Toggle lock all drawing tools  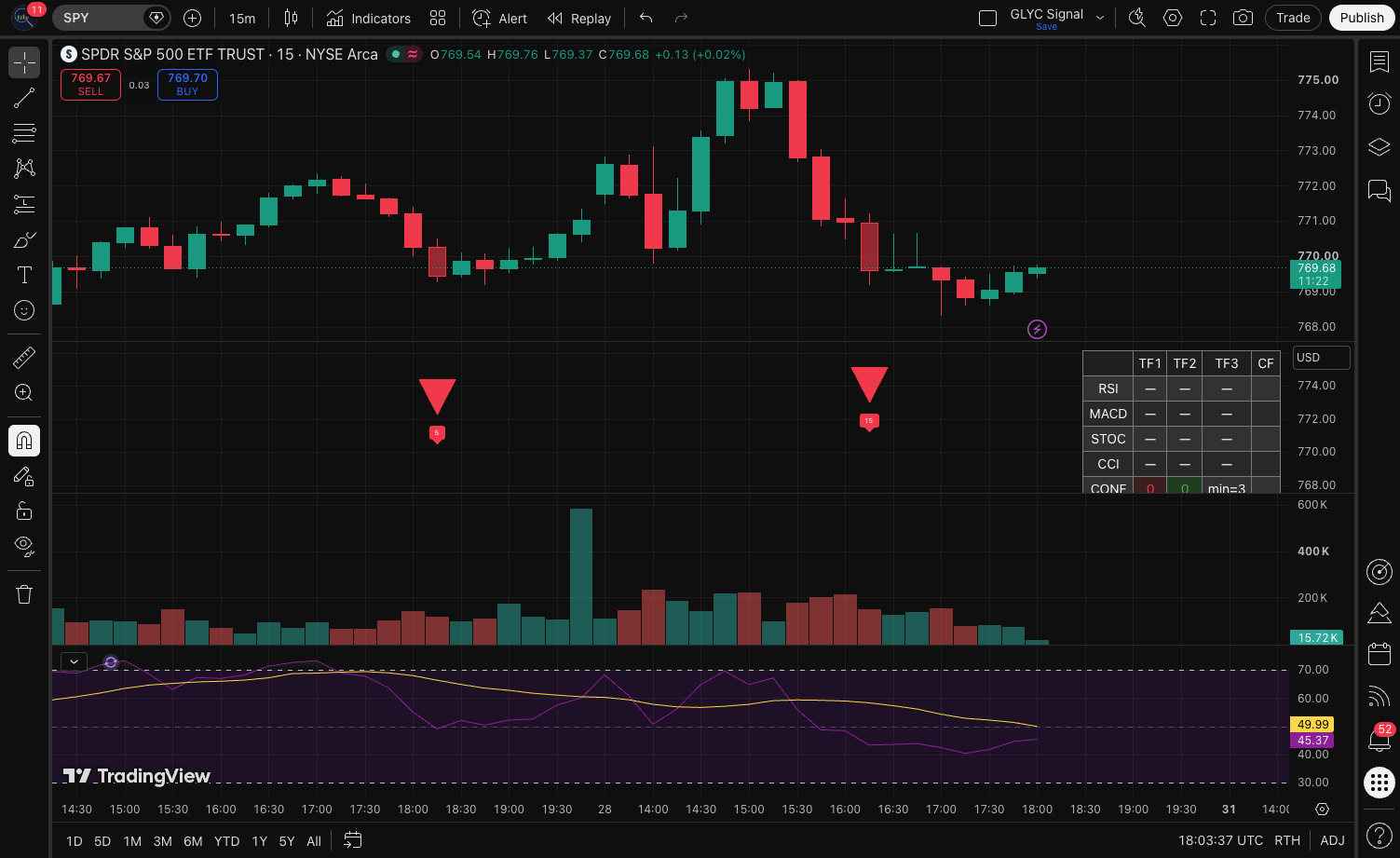coord(24,511)
